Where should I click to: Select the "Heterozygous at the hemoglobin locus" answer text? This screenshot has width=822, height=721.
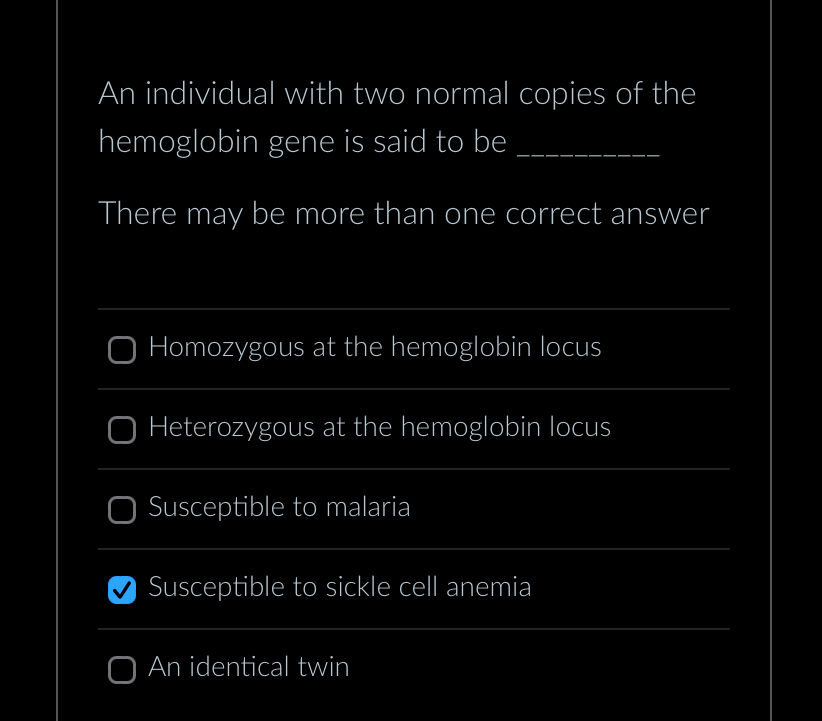tap(379, 429)
